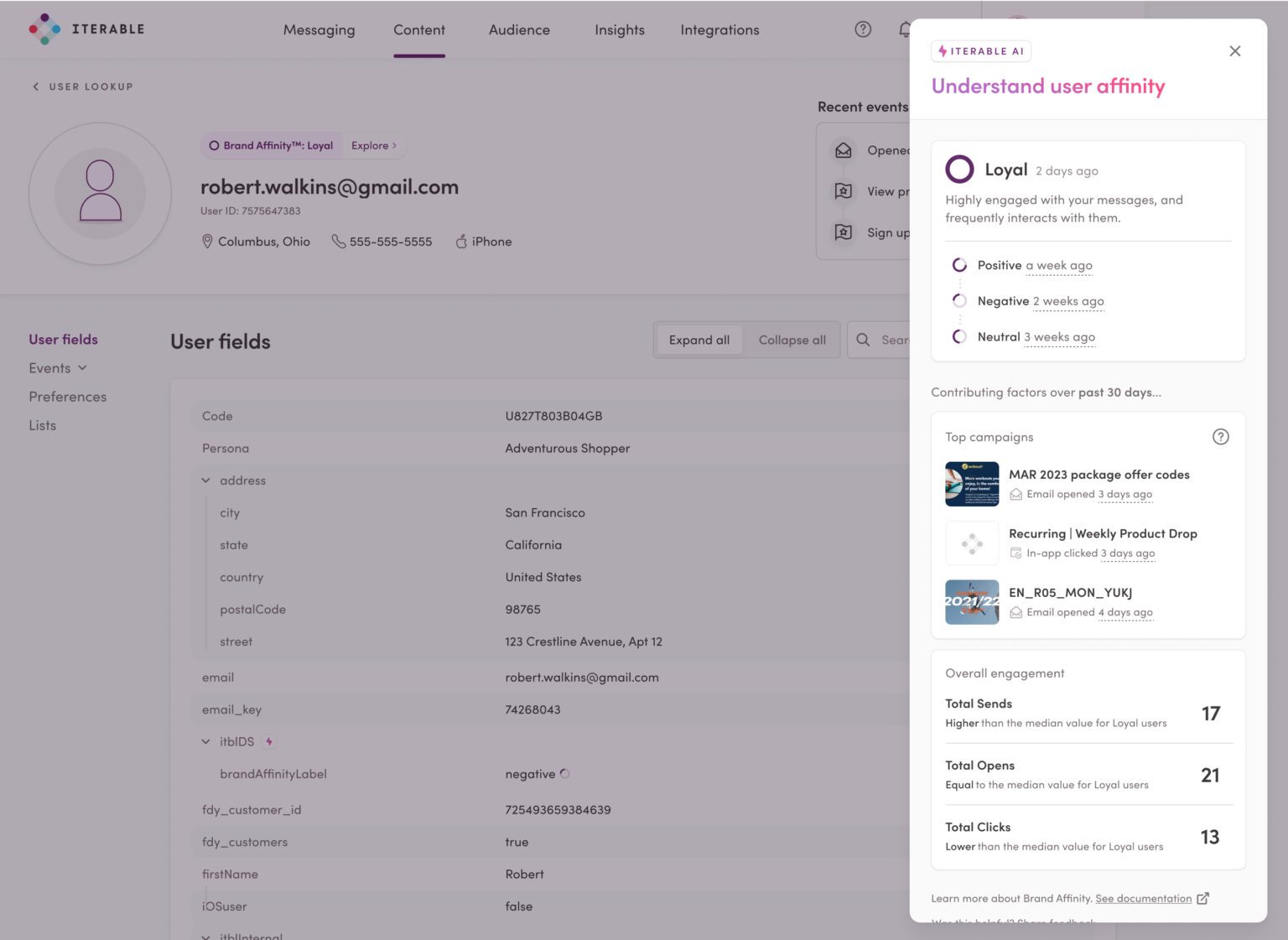This screenshot has height=940, width=1288.
Task: Open the help question mark icon in top nav
Action: [863, 29]
